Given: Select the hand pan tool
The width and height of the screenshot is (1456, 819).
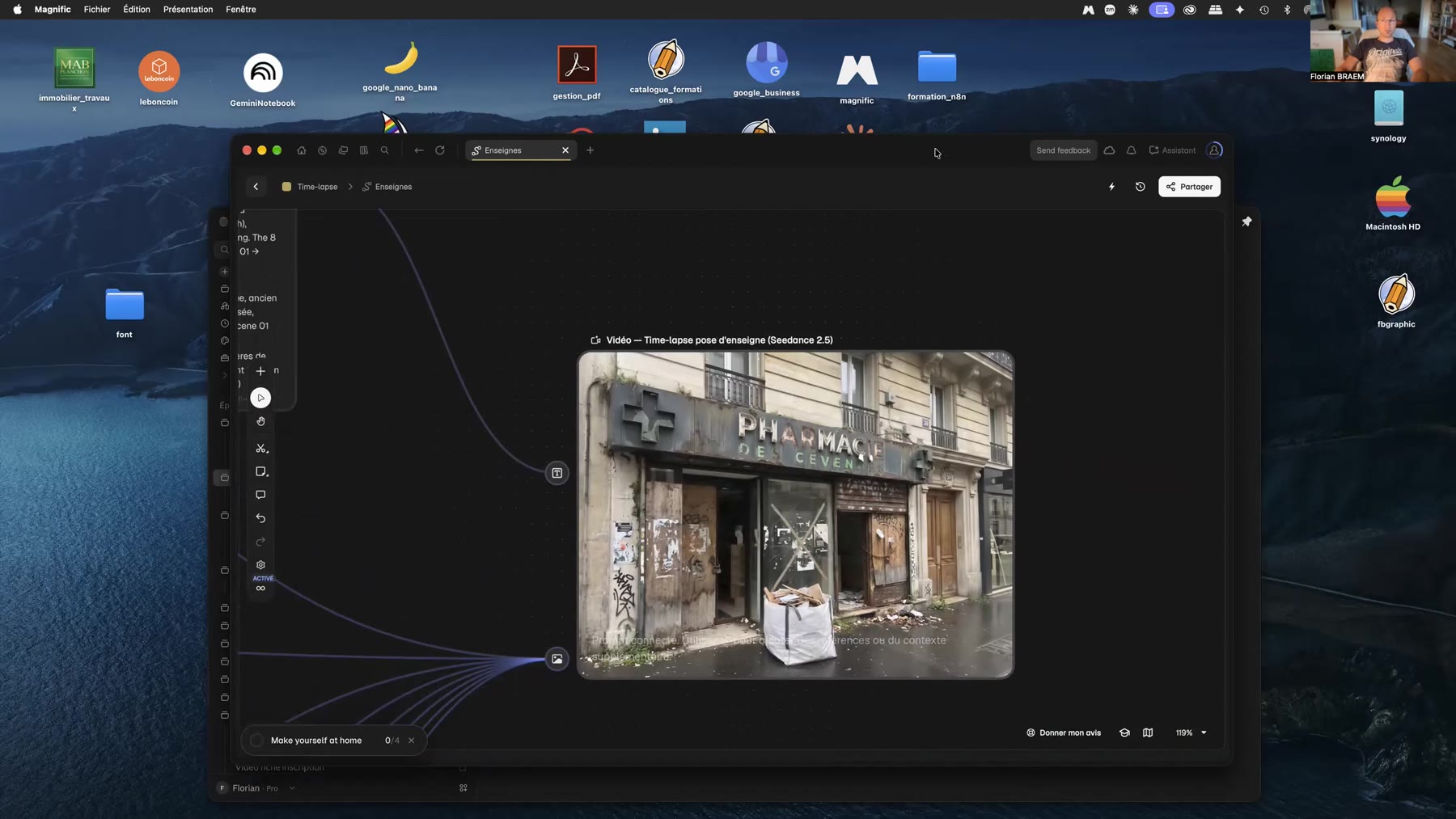Looking at the screenshot, I should [260, 421].
